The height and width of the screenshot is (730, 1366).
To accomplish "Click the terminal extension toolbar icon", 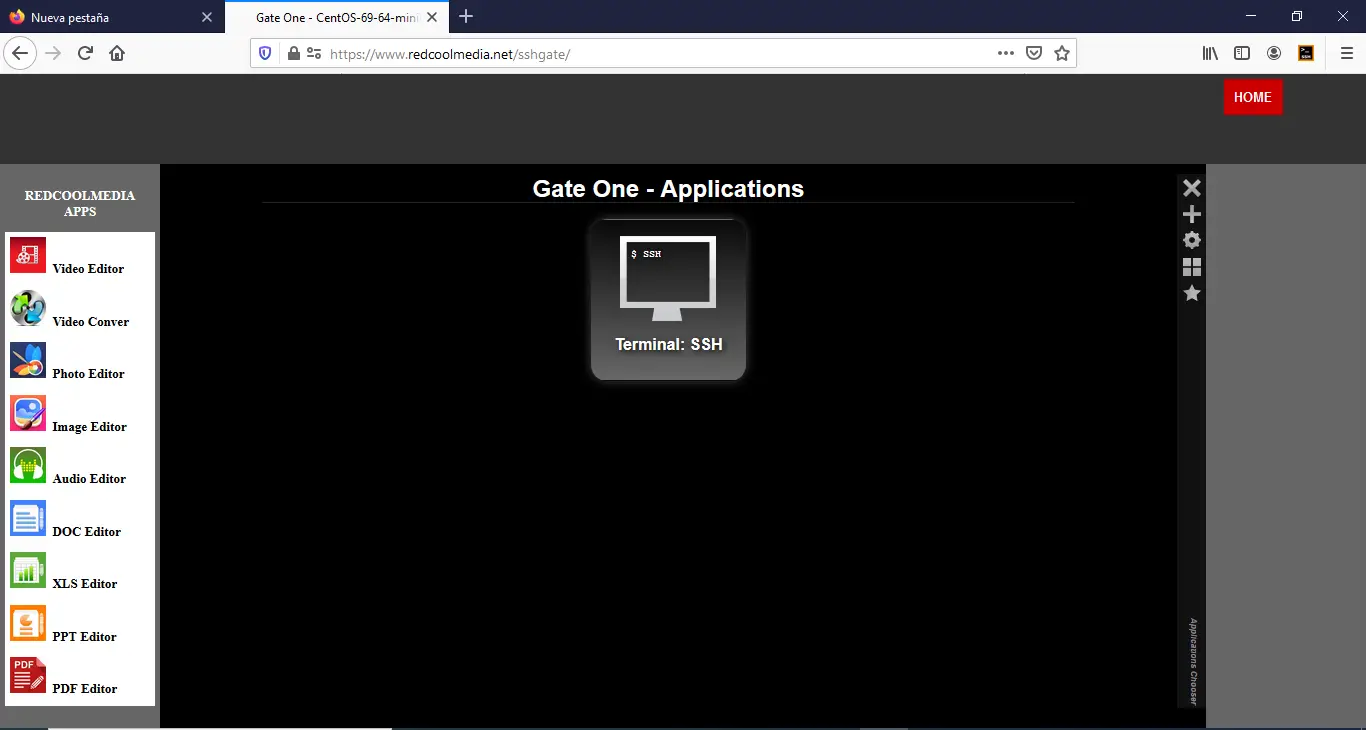I will coord(1306,53).
